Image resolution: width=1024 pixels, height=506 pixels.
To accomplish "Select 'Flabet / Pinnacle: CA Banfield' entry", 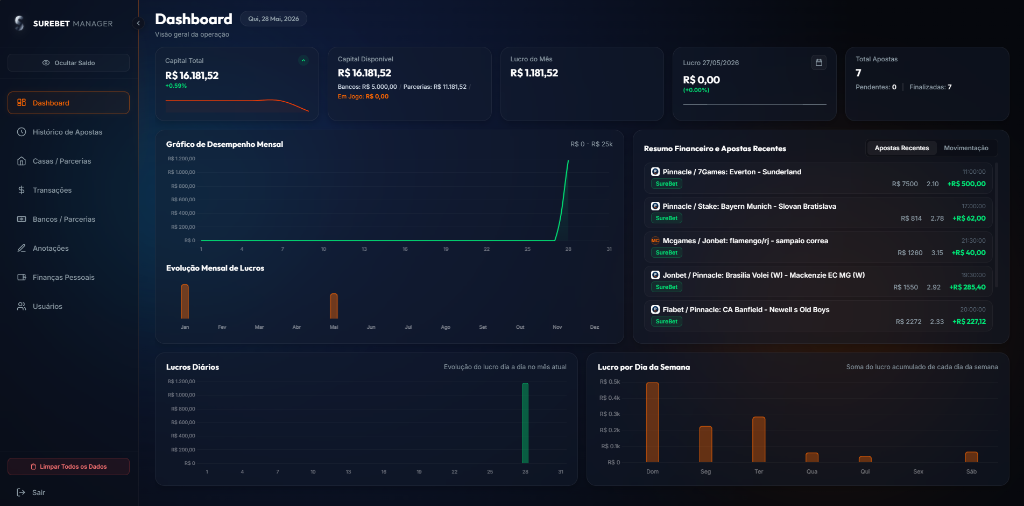I will point(818,315).
